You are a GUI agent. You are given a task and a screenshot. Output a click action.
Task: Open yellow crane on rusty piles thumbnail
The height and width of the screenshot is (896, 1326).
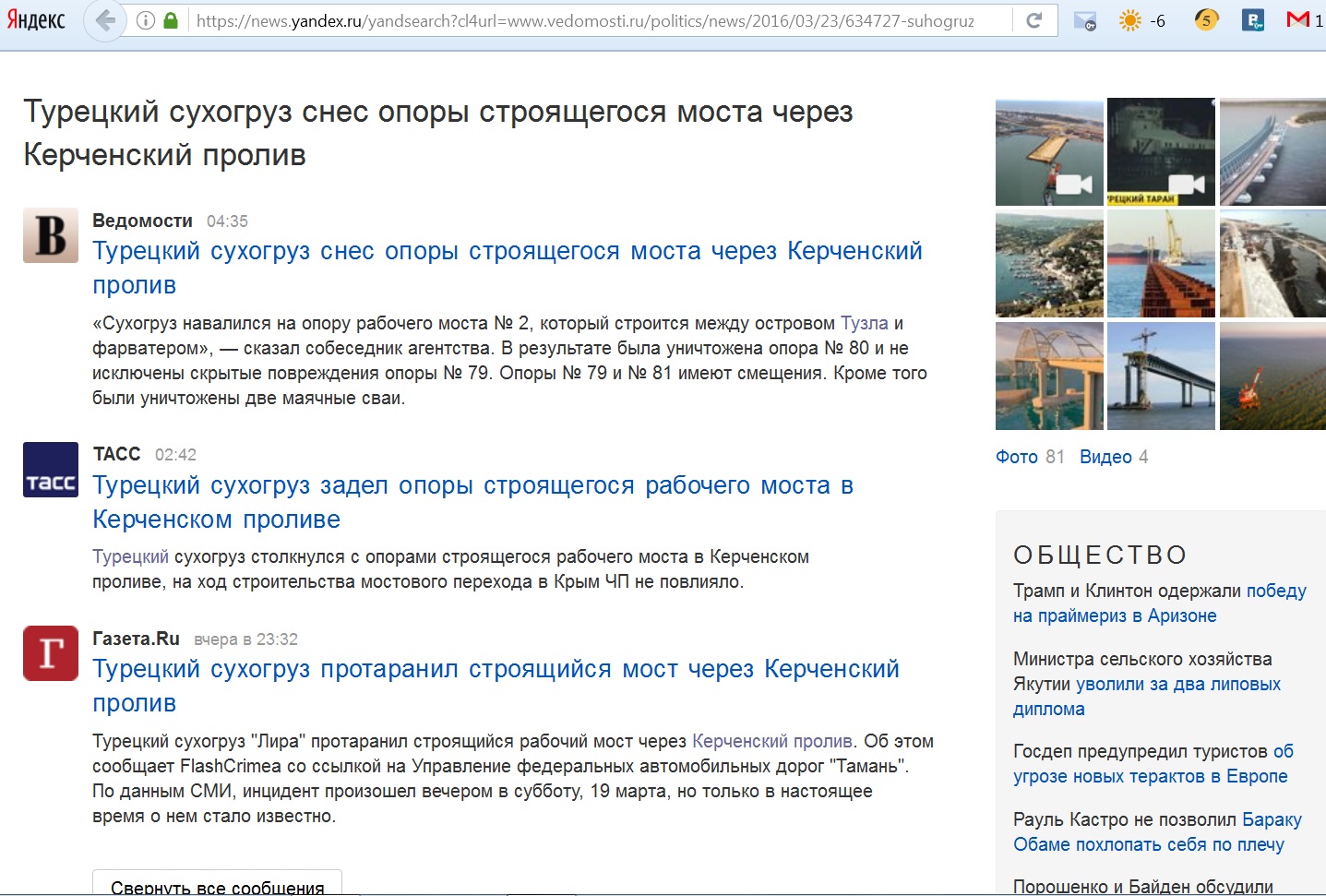click(x=1161, y=264)
